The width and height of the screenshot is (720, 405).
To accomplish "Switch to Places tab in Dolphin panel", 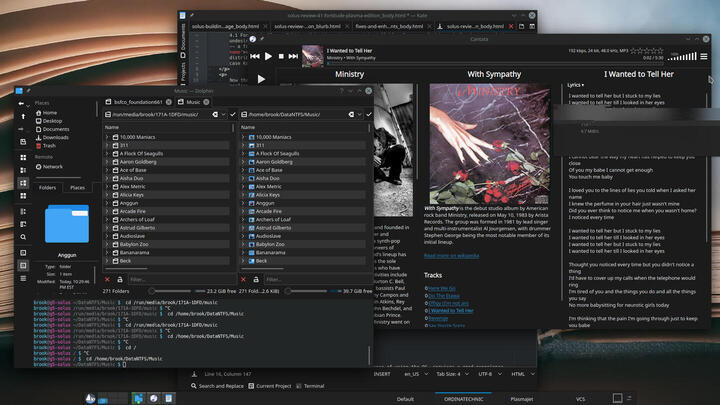I will [77, 187].
